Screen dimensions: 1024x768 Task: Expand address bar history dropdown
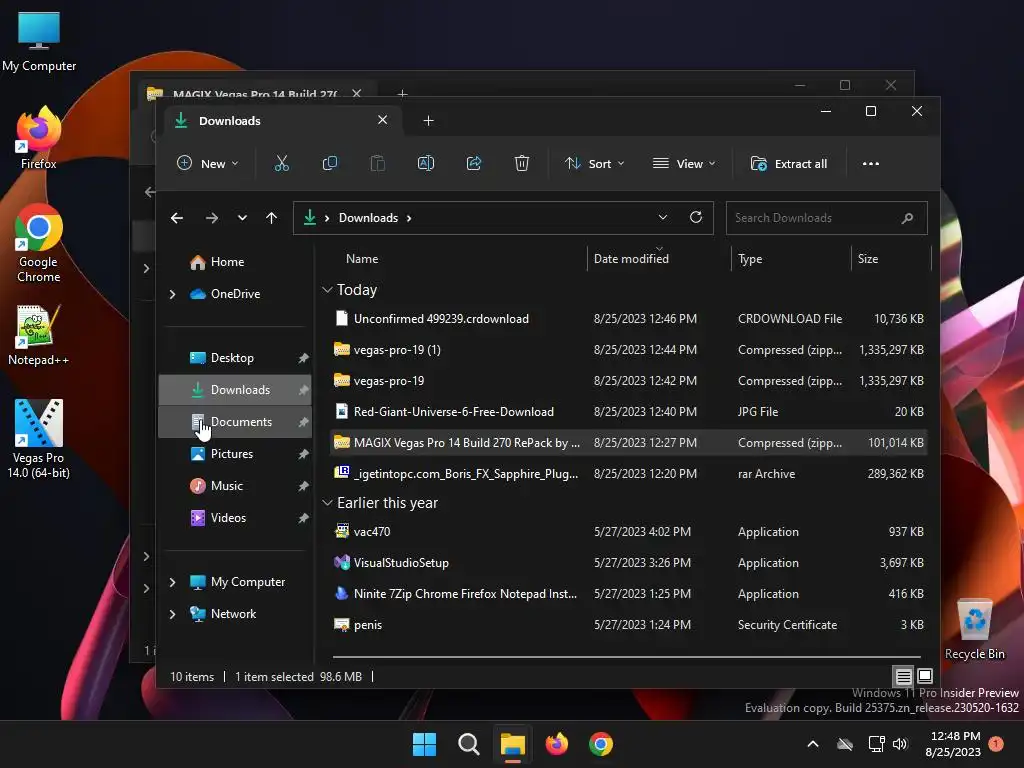(663, 217)
